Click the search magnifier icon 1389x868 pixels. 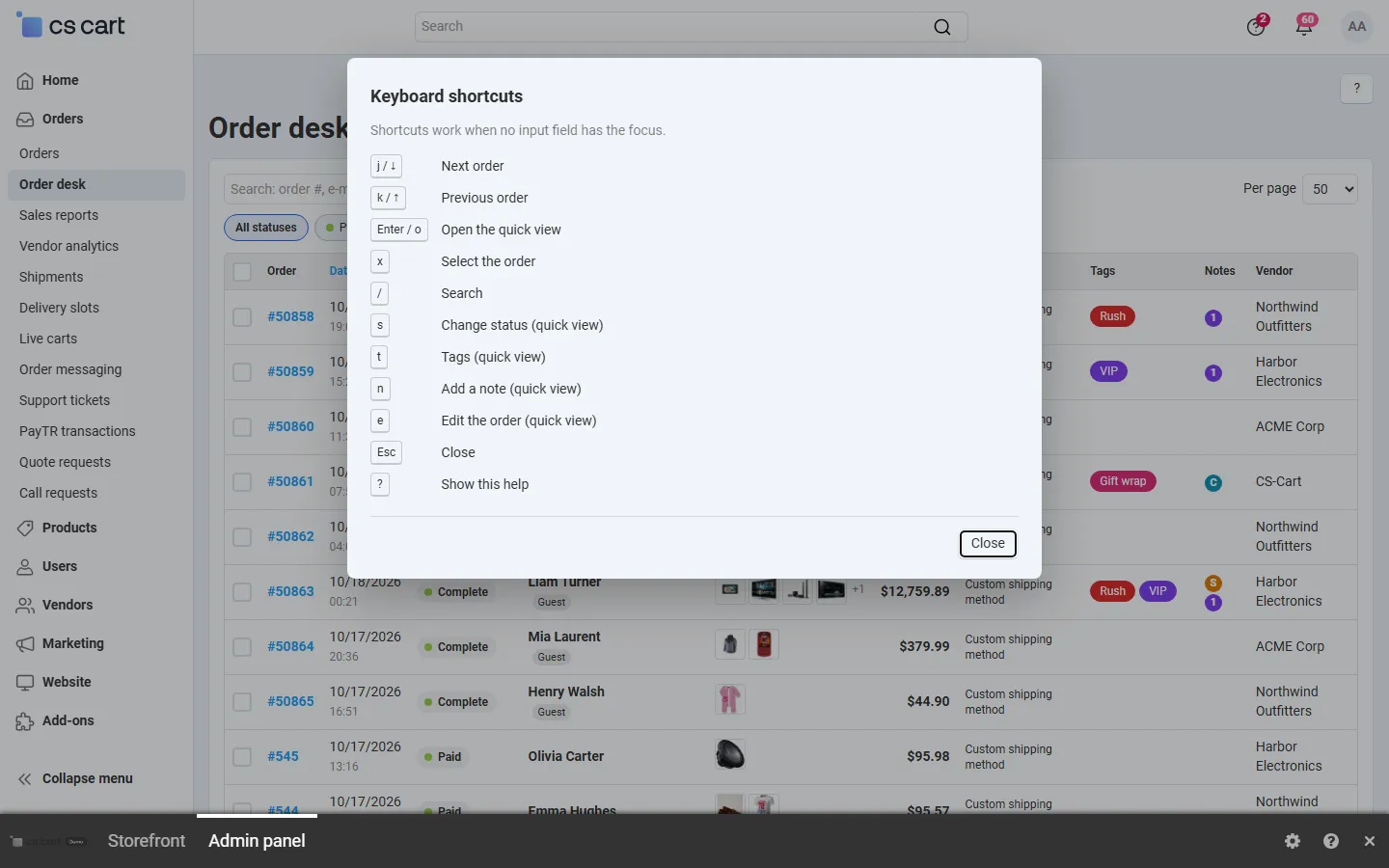pos(942,27)
